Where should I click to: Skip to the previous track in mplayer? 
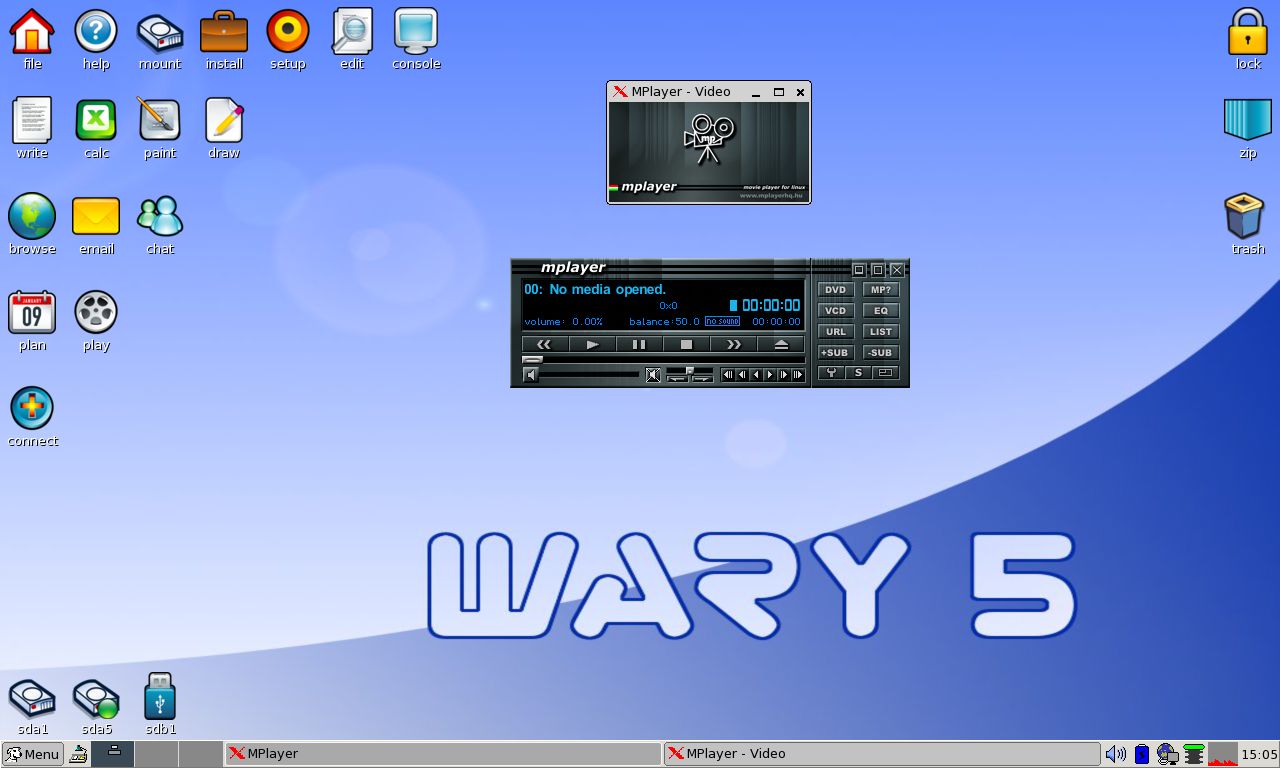545,344
